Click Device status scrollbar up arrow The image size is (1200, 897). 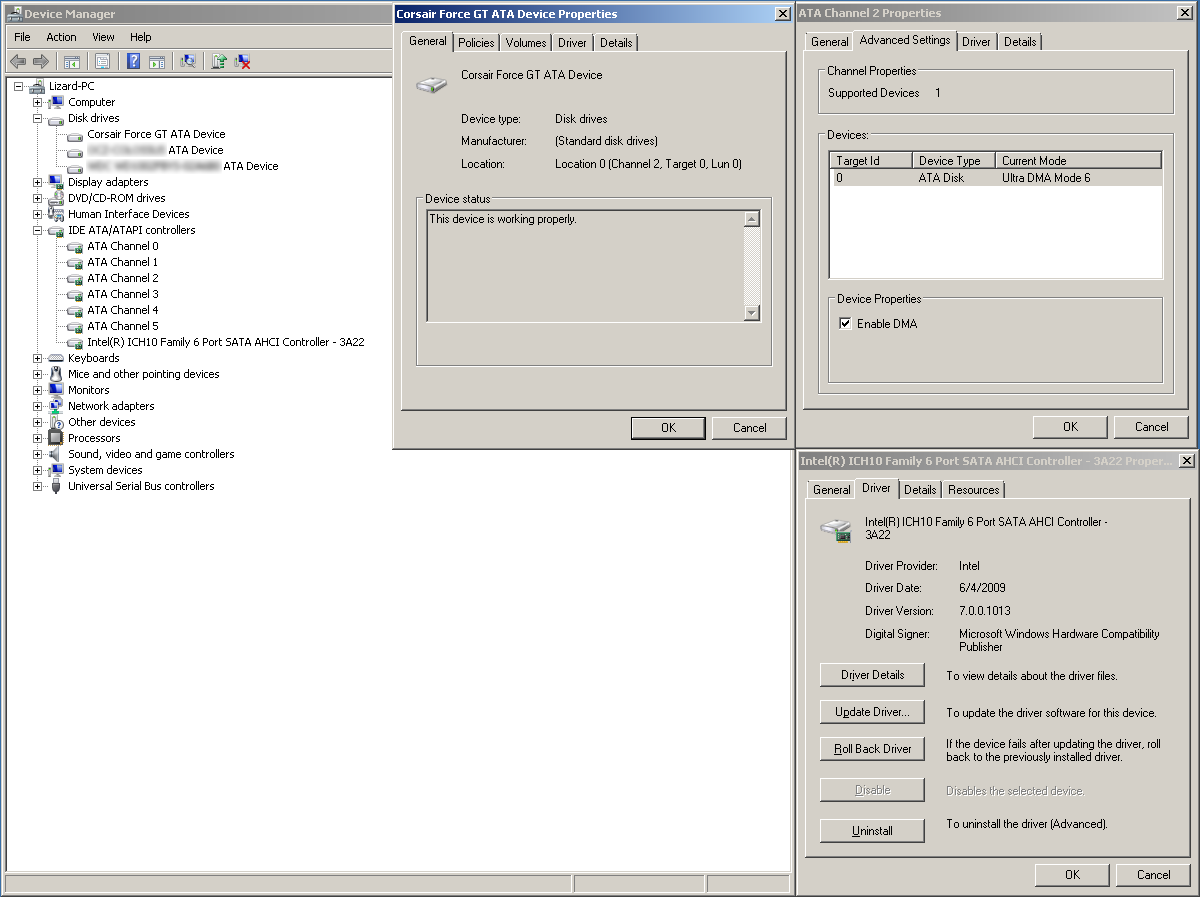pyautogui.click(x=752, y=219)
